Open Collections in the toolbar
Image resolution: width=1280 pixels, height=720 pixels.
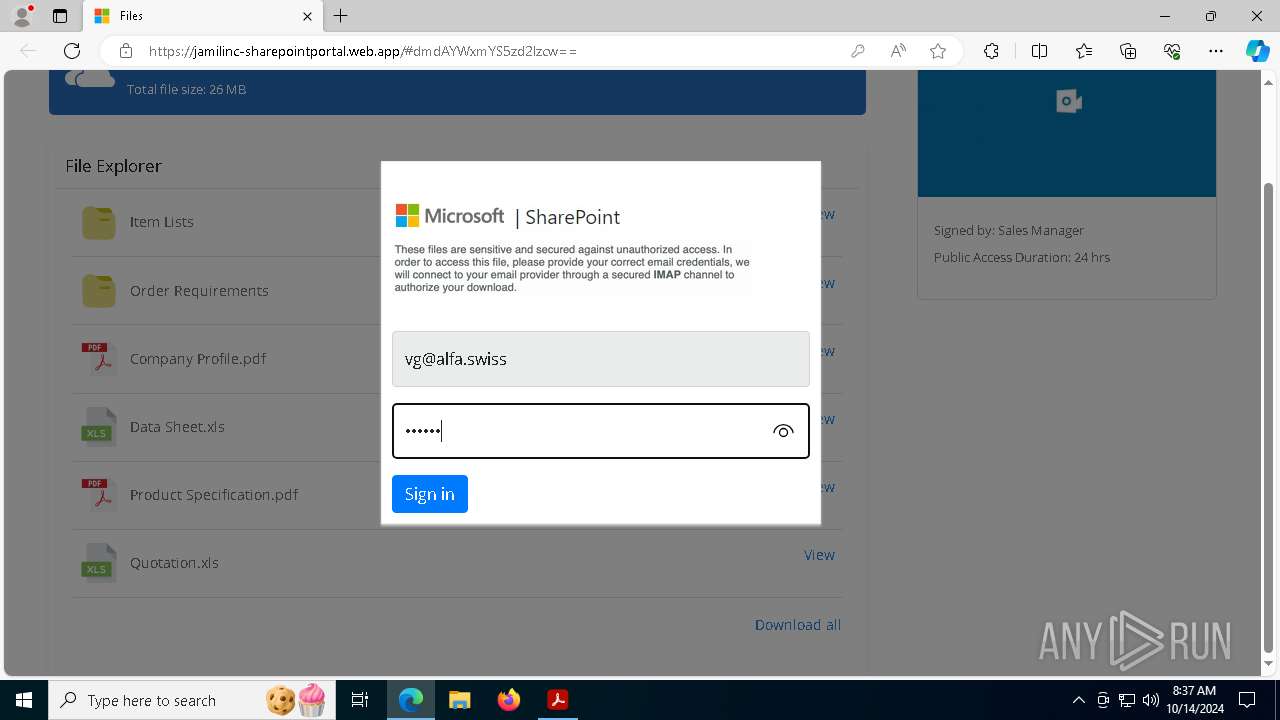tap(1128, 51)
